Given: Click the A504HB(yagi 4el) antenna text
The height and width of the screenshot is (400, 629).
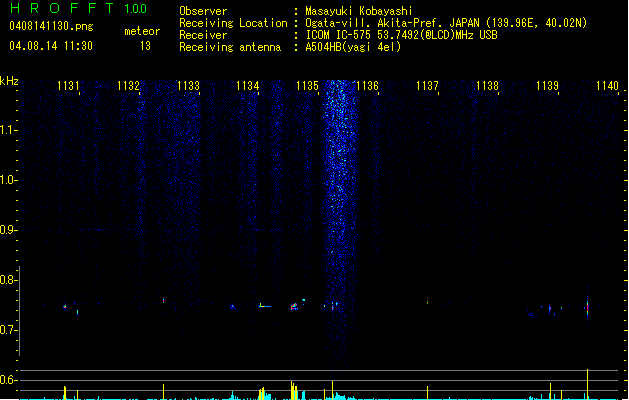Looking at the screenshot, I should point(353,47).
